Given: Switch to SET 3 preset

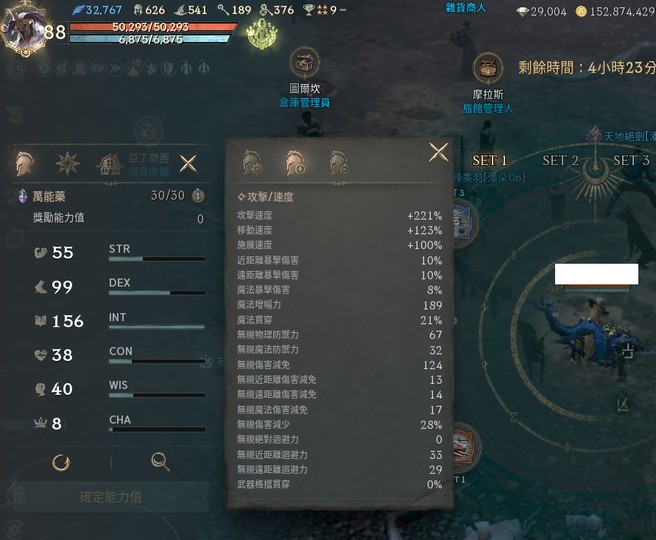Looking at the screenshot, I should point(631,160).
